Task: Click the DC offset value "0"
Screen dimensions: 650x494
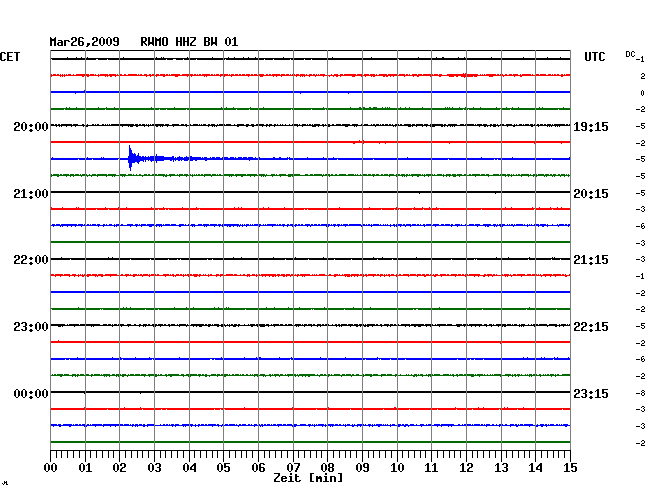Action: pos(643,93)
